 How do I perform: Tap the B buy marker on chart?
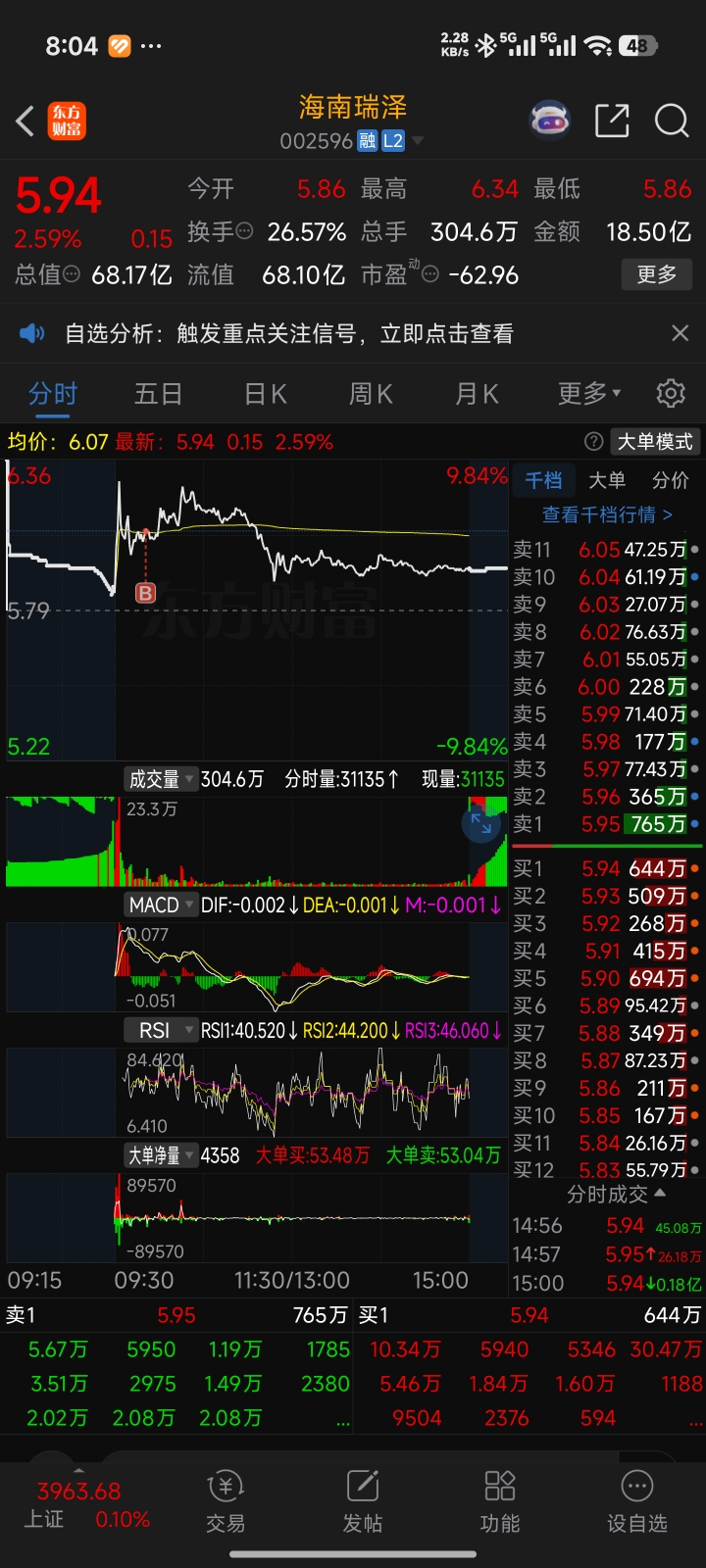pyautogui.click(x=145, y=592)
